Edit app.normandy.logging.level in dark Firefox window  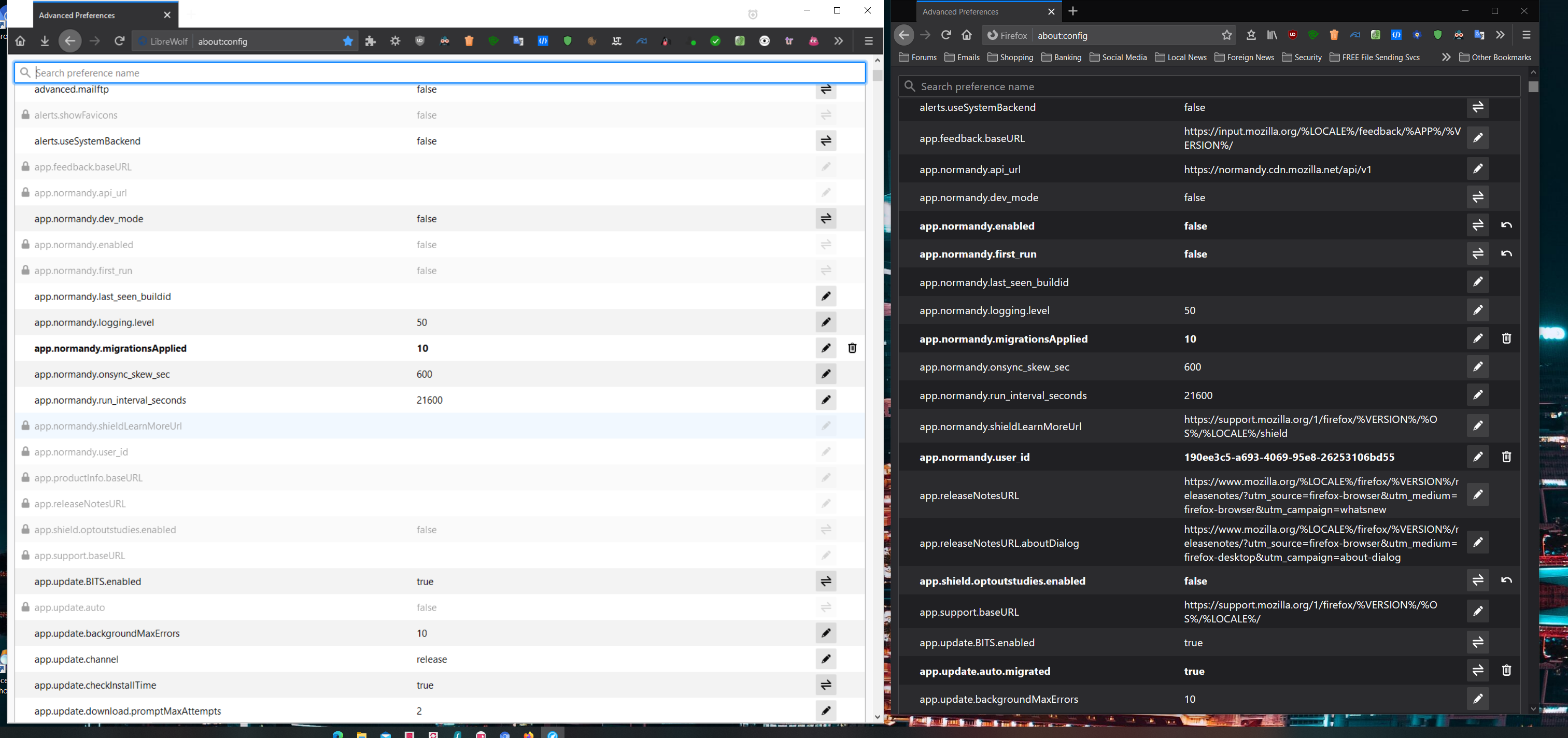pyautogui.click(x=1477, y=310)
